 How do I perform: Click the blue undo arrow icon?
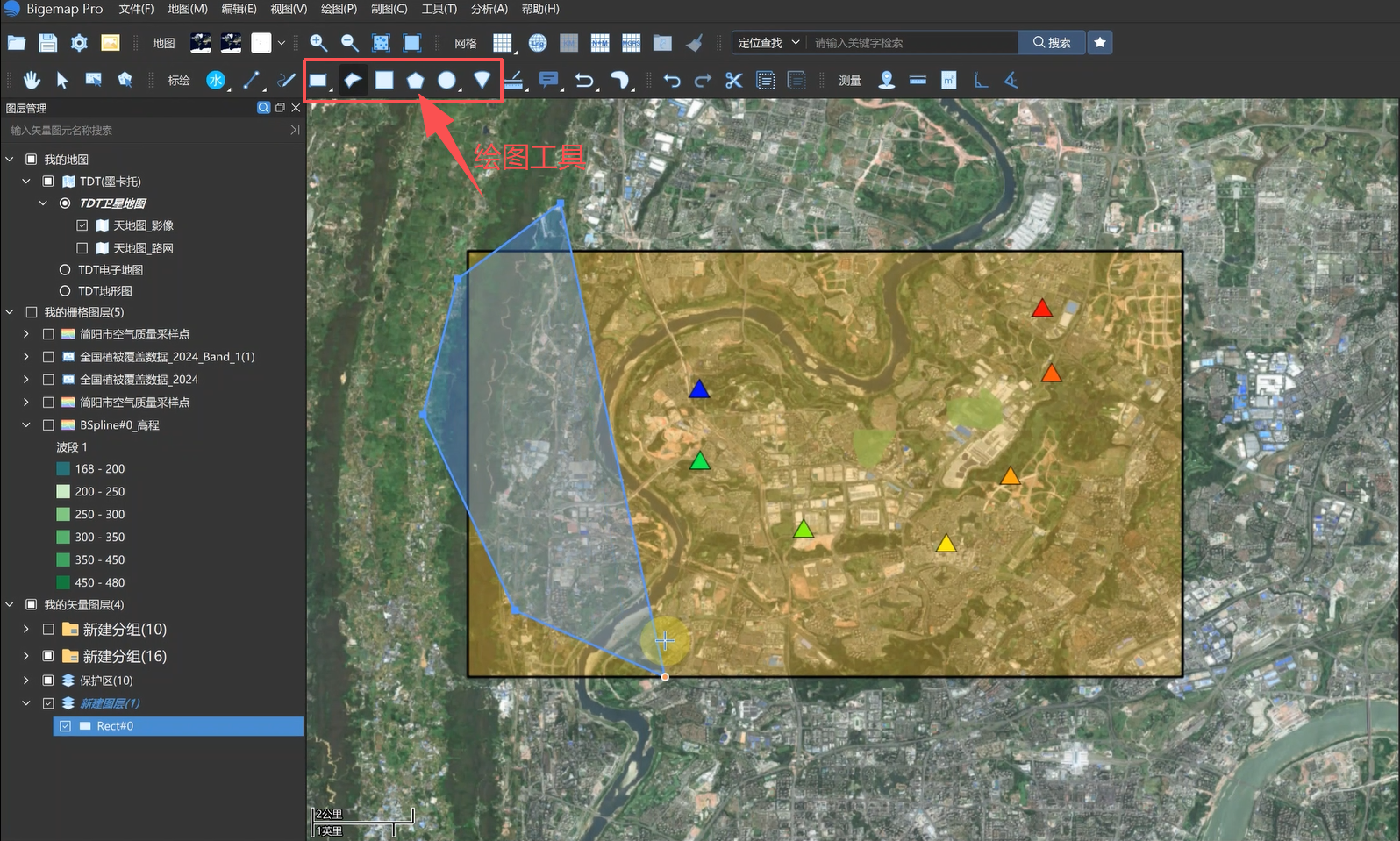pyautogui.click(x=672, y=80)
